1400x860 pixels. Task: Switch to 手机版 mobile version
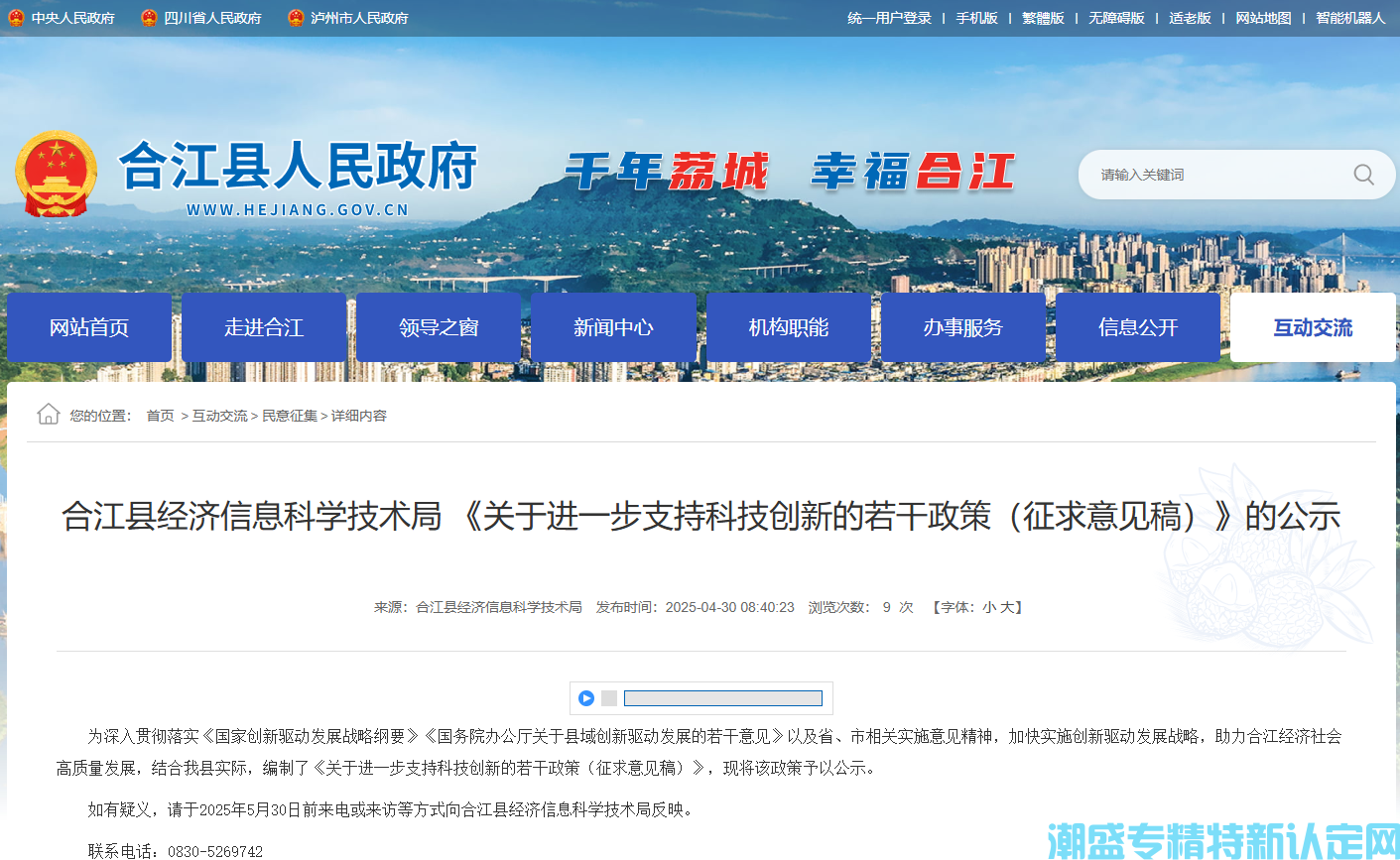[977, 18]
